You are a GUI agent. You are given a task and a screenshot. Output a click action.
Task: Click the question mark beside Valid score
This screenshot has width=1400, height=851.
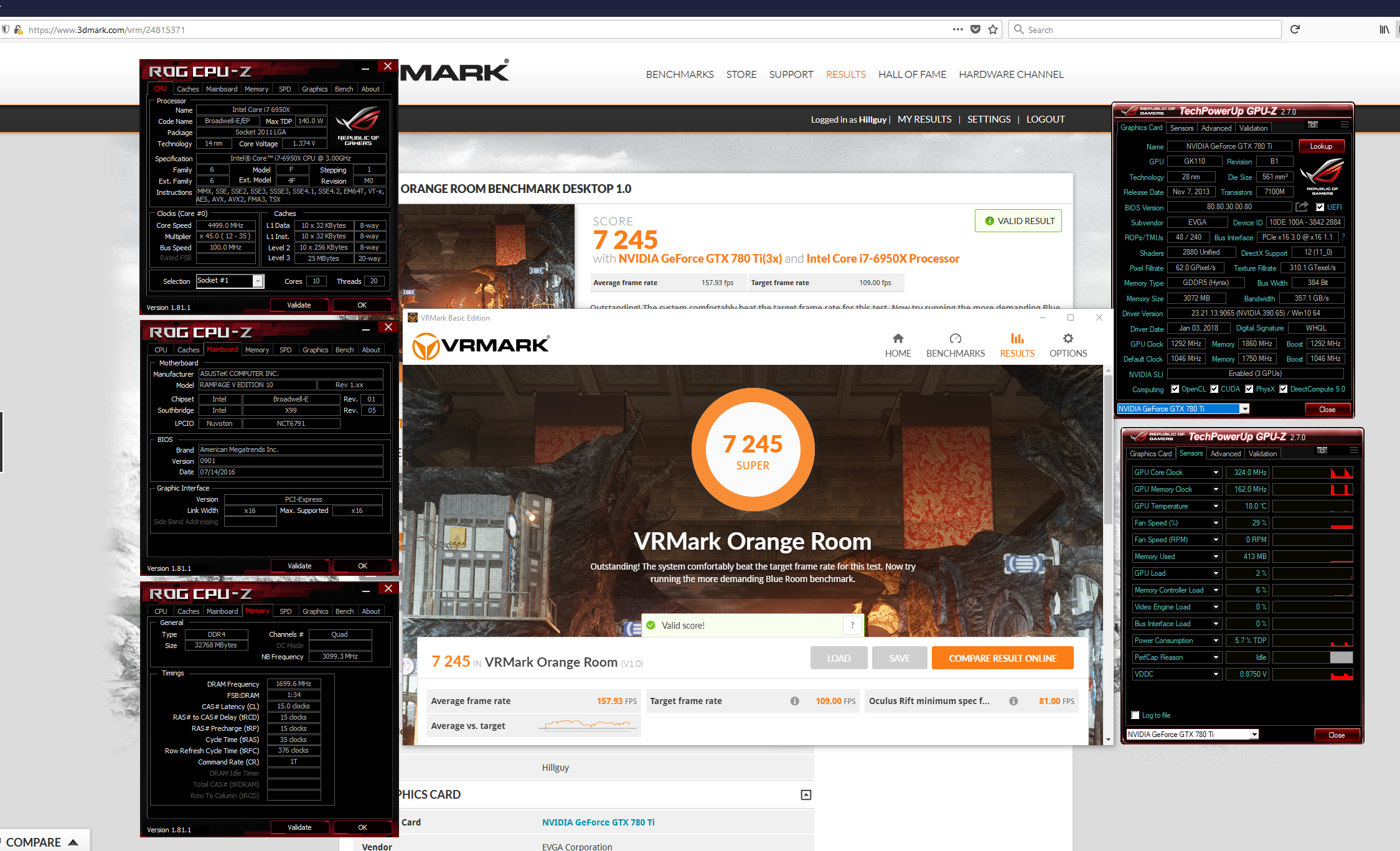(x=852, y=626)
